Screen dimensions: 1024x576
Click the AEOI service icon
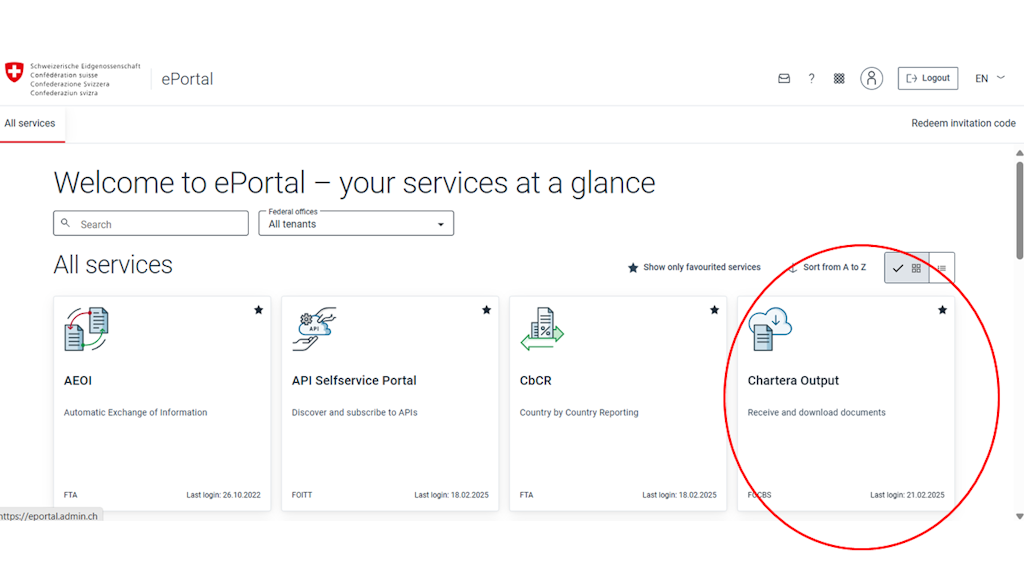click(85, 328)
